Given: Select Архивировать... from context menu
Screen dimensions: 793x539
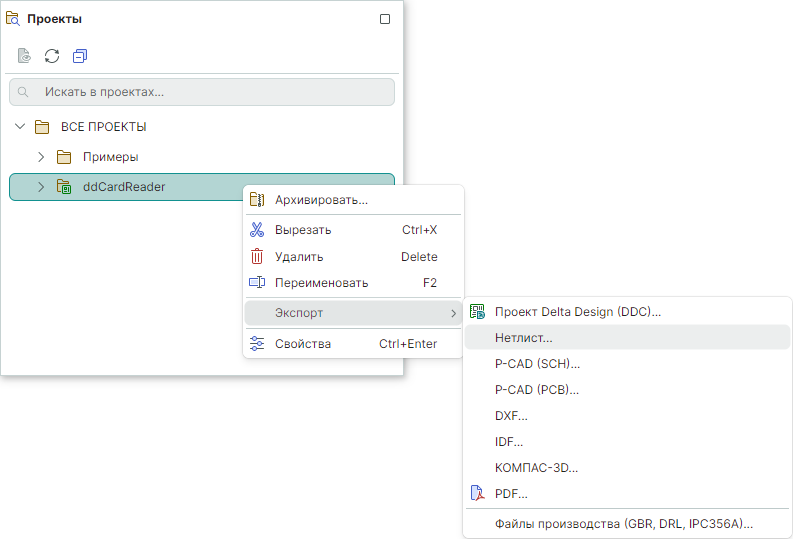Looking at the screenshot, I should coord(321,200).
